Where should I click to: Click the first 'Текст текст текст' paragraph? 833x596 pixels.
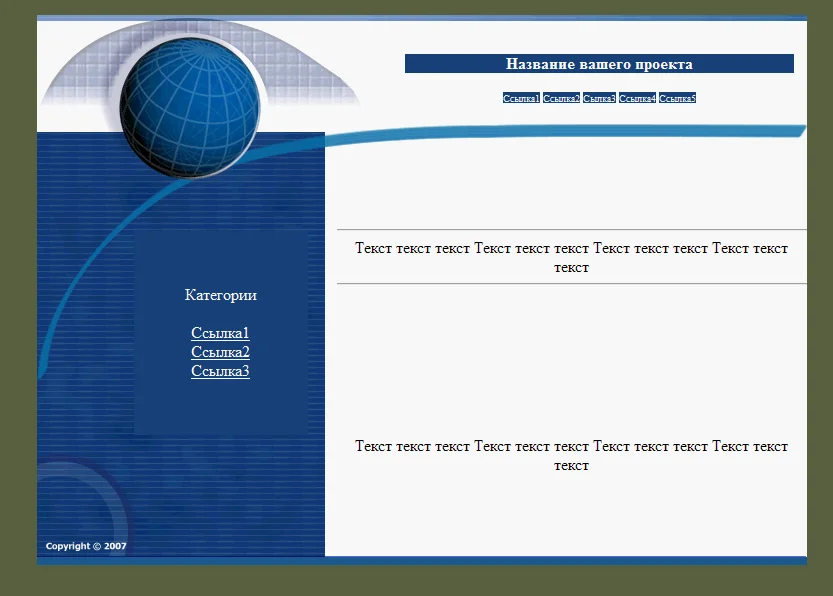[571, 258]
